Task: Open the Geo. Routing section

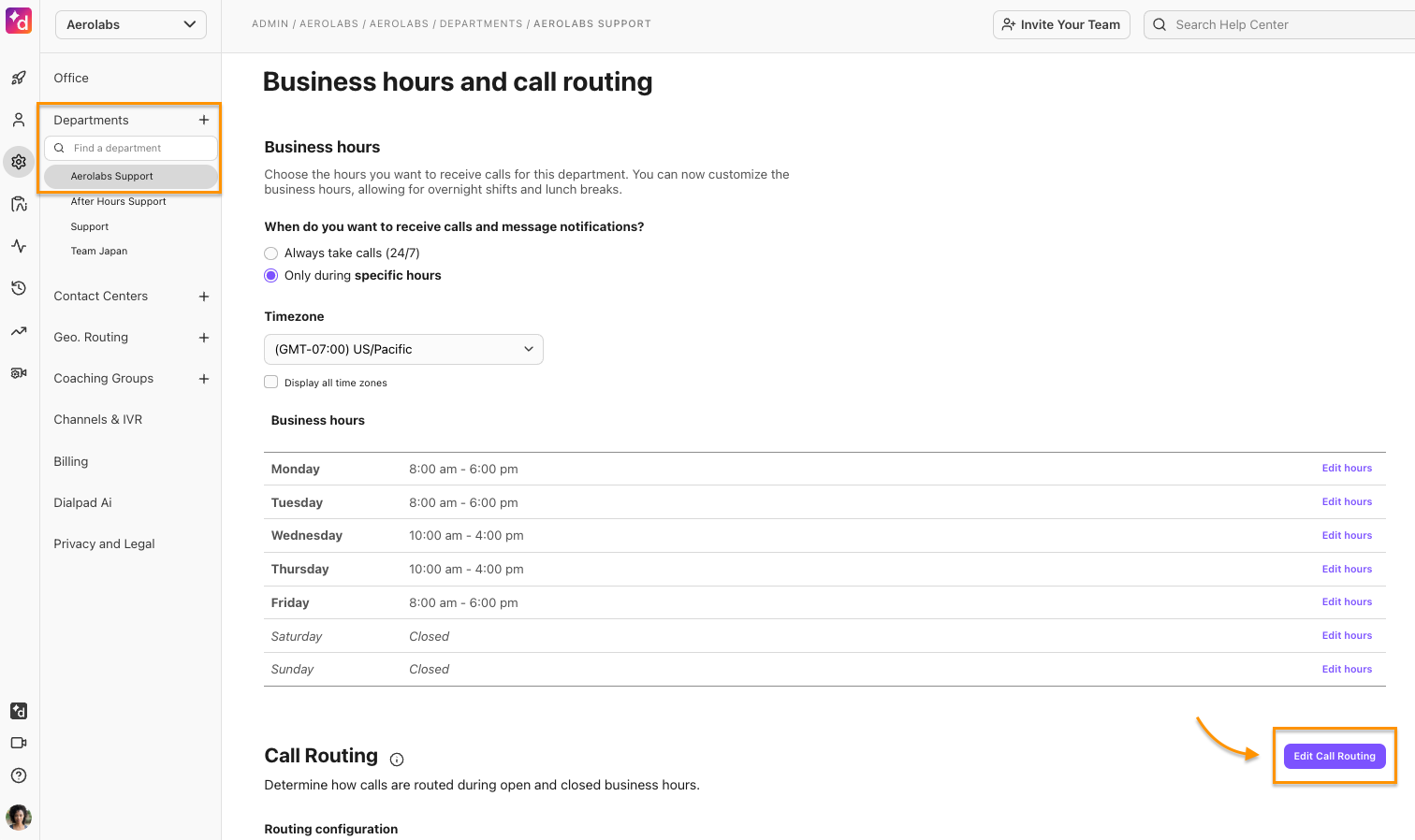Action: coord(91,337)
